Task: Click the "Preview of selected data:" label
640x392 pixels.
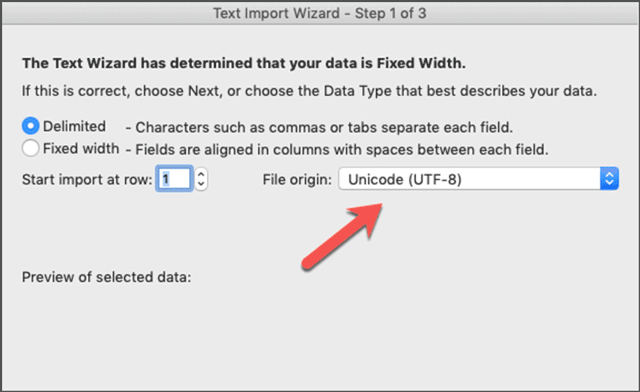Action: [107, 277]
